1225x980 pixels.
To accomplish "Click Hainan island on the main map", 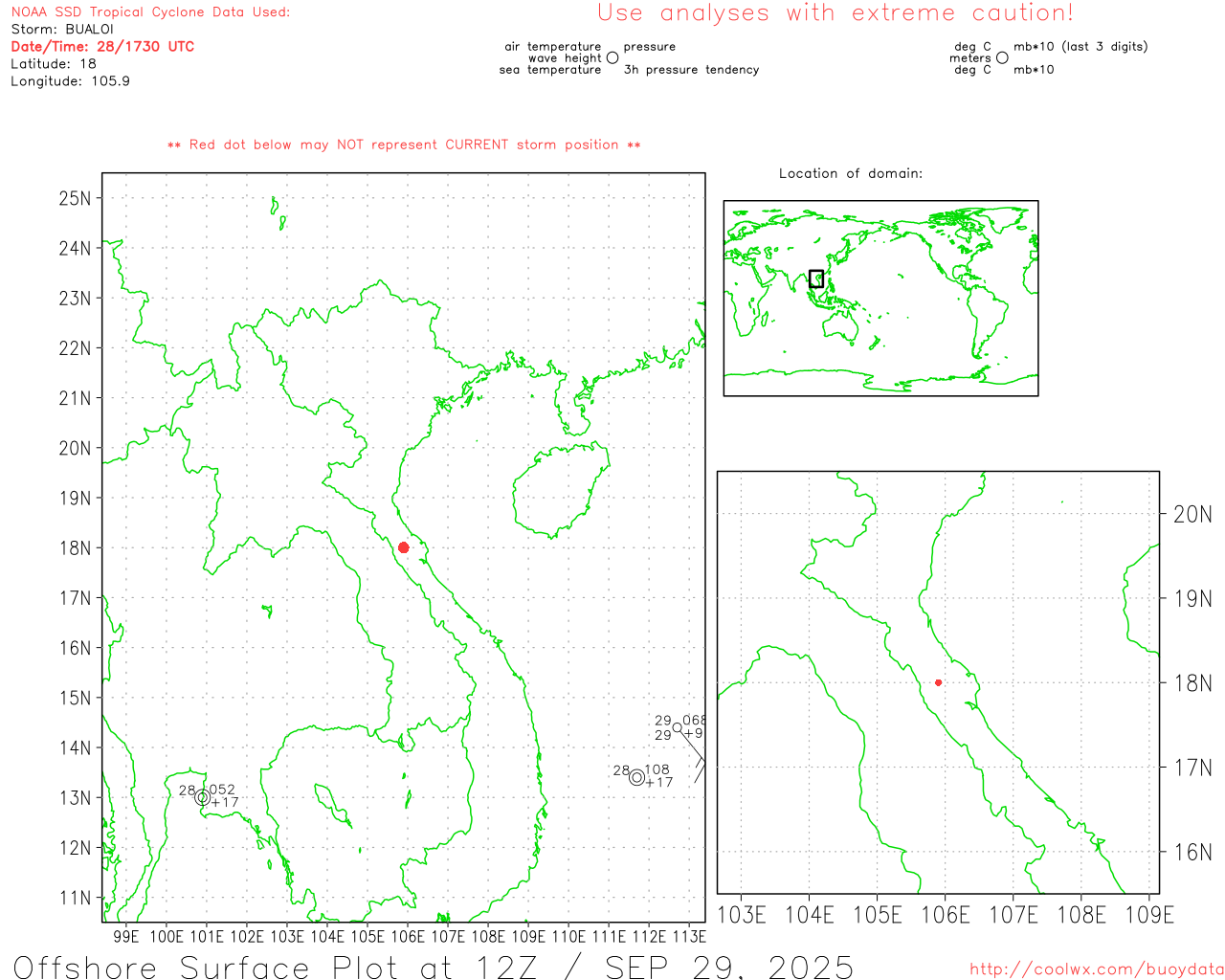I will (560, 488).
